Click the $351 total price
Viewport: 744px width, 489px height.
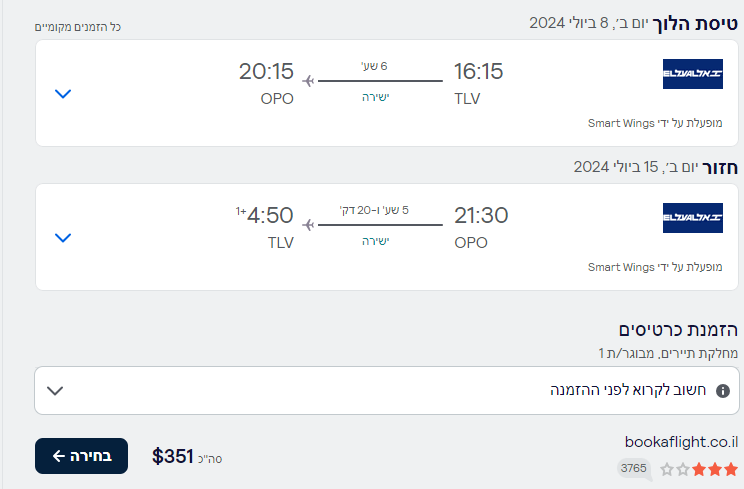172,457
